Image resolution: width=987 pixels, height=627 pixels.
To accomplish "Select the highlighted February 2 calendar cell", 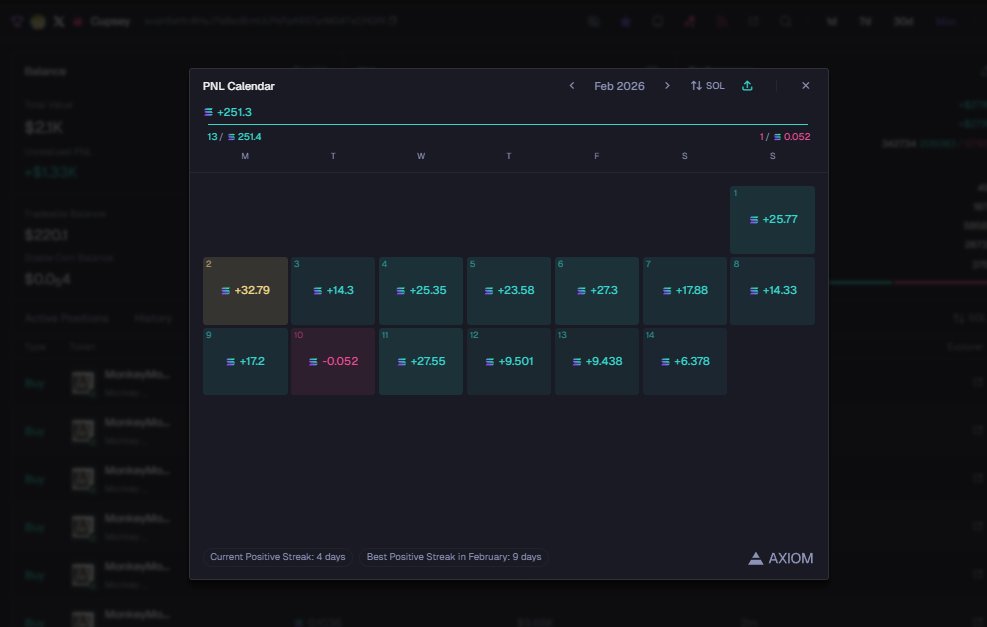I will click(x=245, y=290).
